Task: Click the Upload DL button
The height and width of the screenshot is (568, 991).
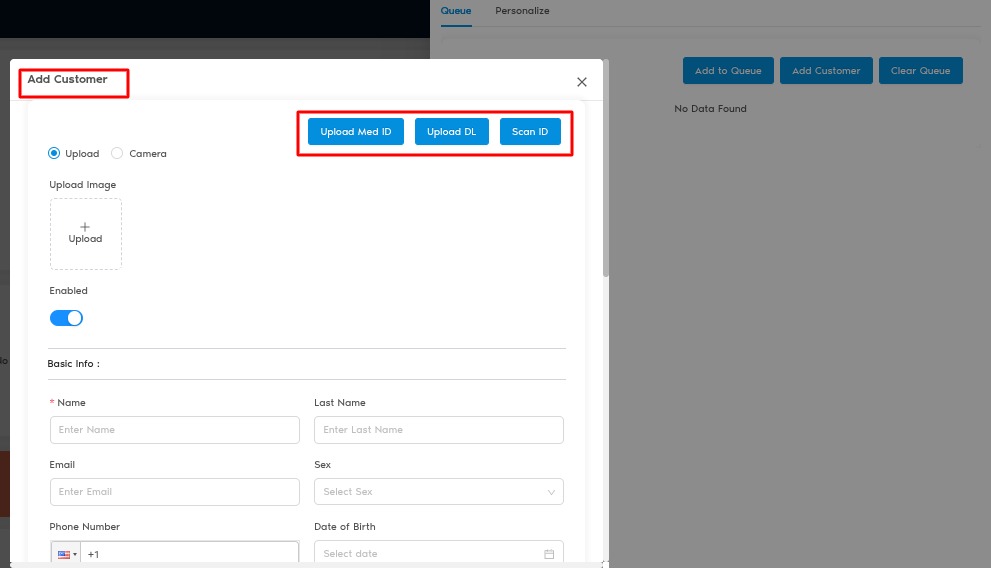Action: (451, 132)
